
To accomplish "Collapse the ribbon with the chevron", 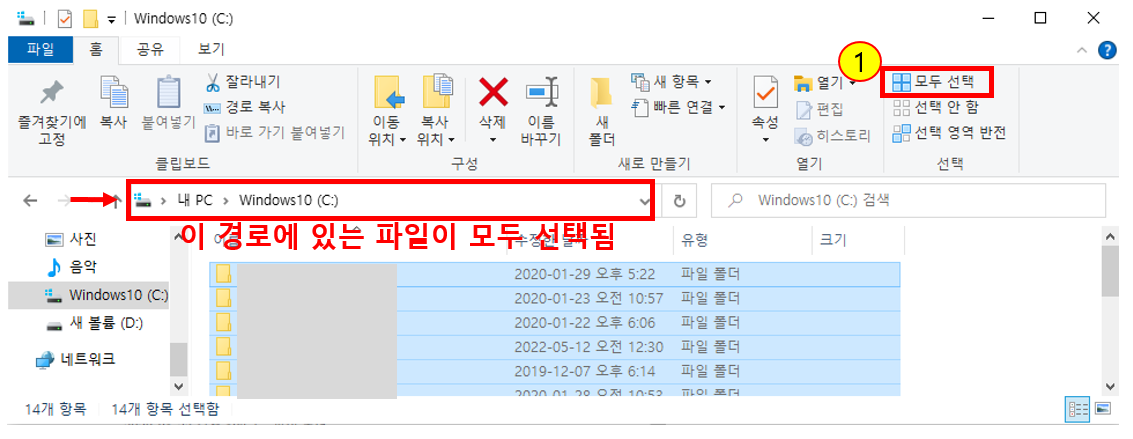I will 1081,50.
